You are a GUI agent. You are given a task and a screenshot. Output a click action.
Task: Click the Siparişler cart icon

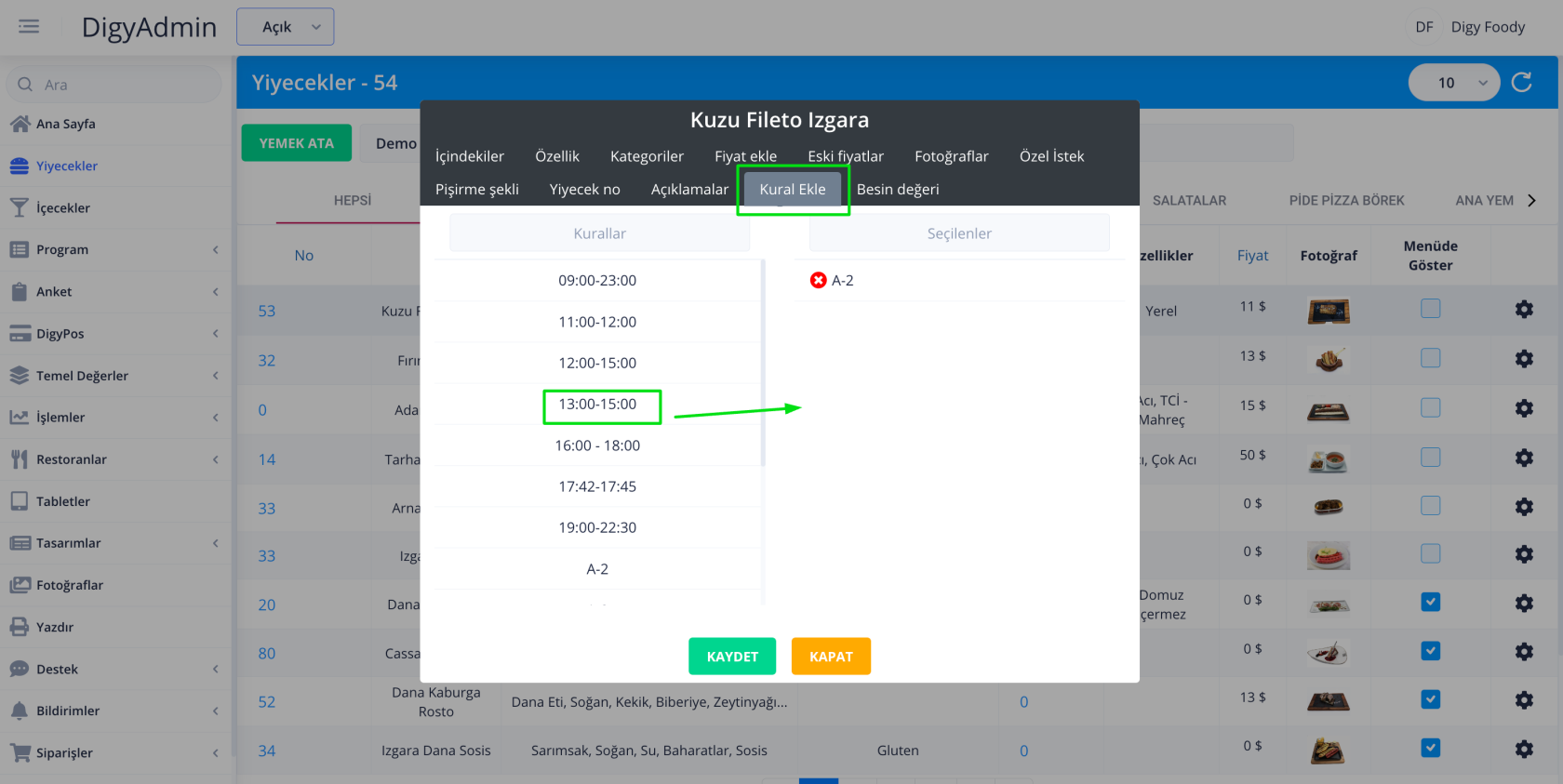click(20, 752)
